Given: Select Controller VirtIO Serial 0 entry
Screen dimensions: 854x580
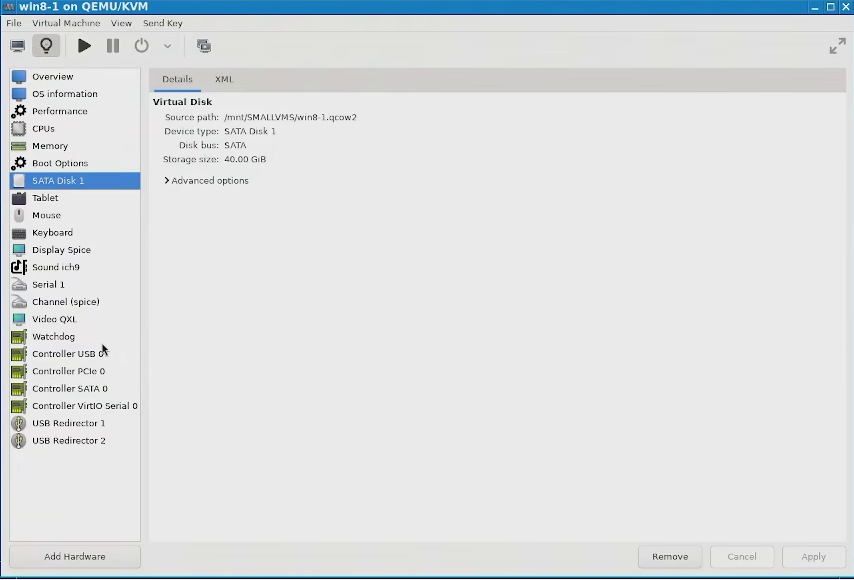Looking at the screenshot, I should (75, 406).
